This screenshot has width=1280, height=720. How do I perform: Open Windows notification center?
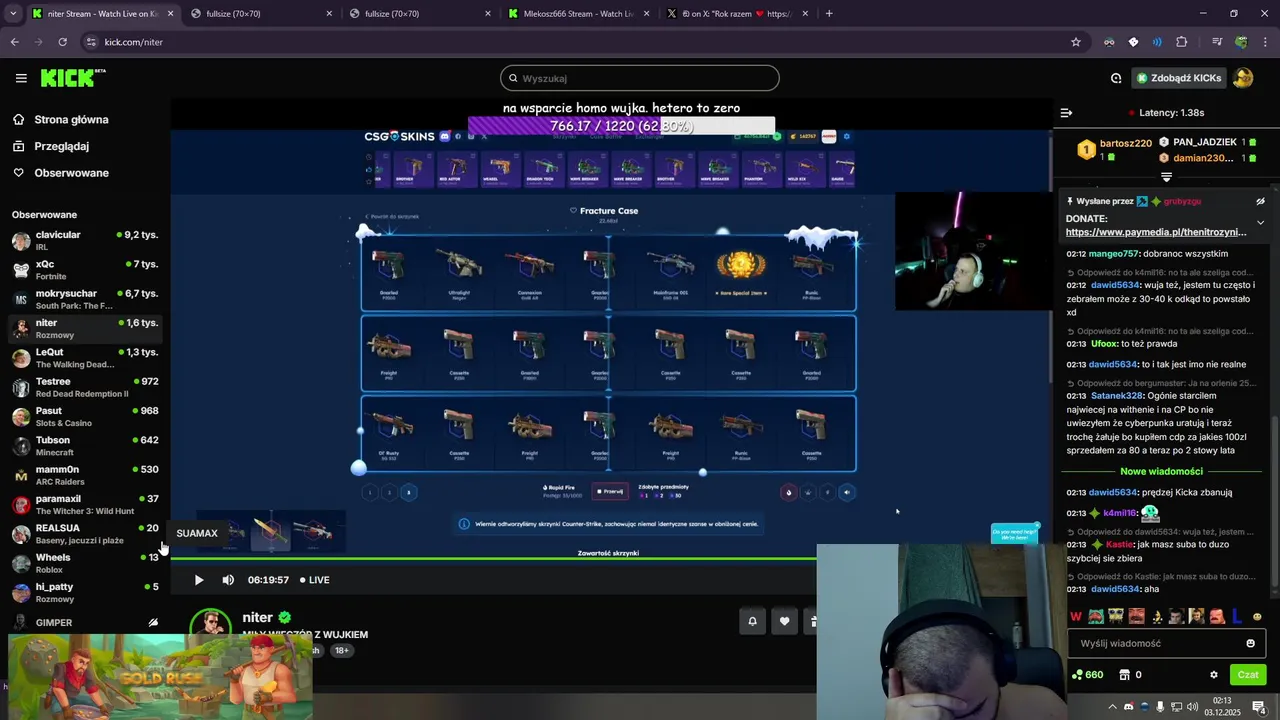[1259, 707]
